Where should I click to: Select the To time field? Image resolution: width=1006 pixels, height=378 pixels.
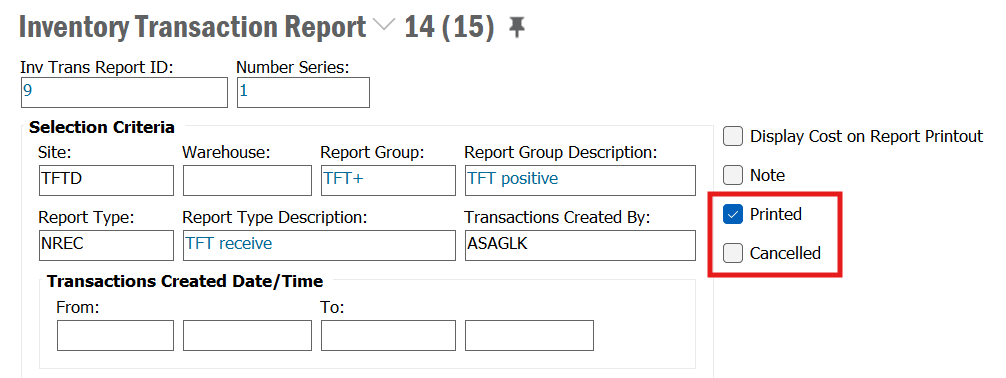529,336
